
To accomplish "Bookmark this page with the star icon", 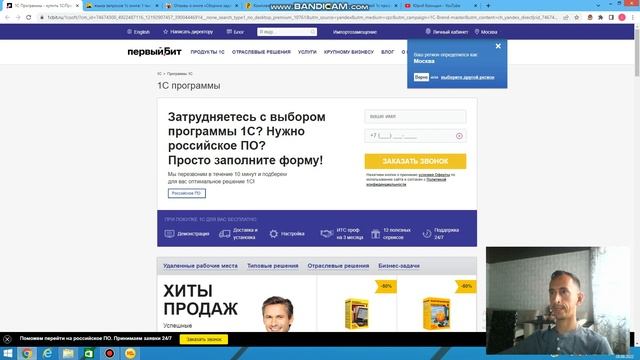I will 576,18.
